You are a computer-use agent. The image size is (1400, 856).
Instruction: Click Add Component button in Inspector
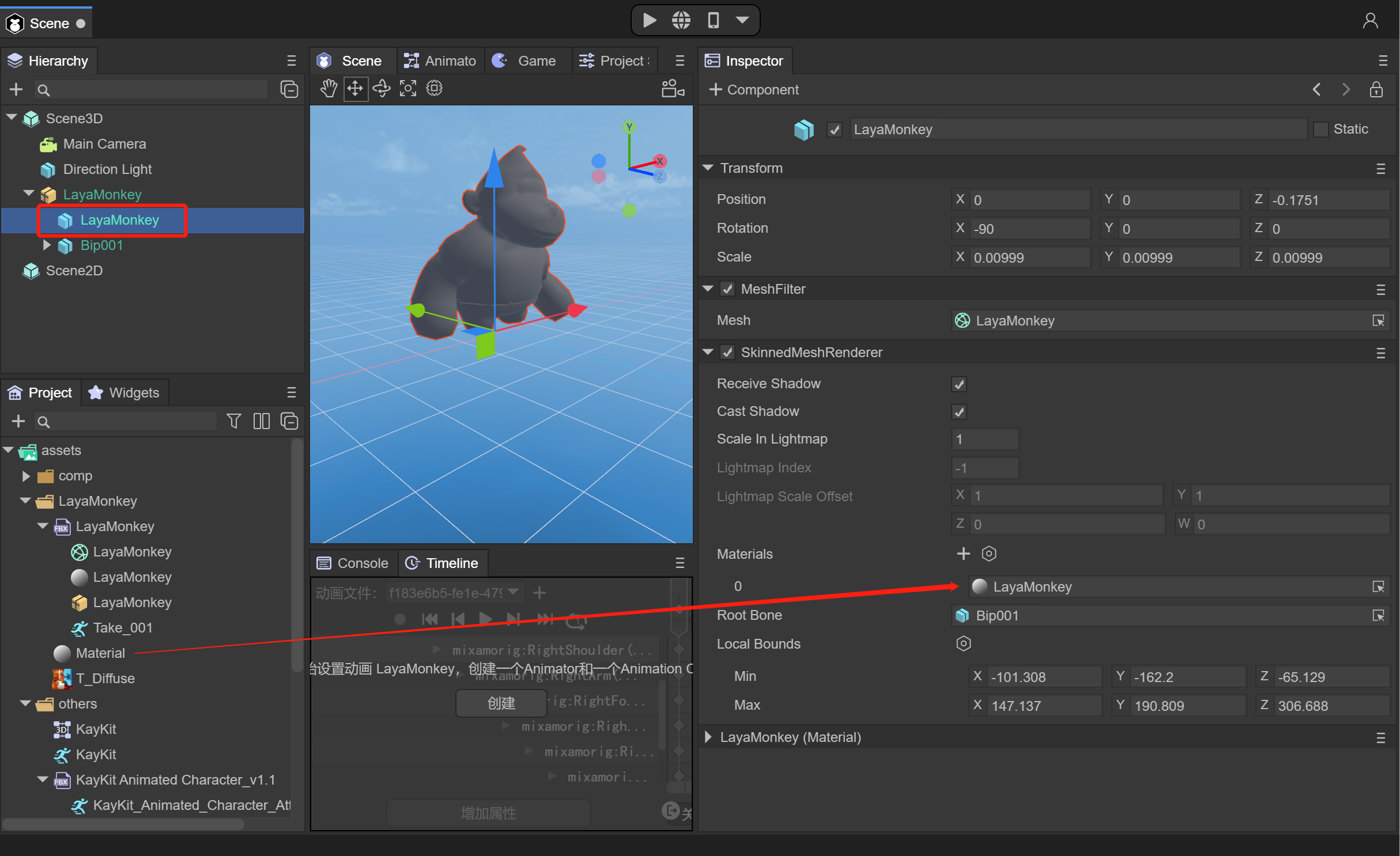[754, 90]
